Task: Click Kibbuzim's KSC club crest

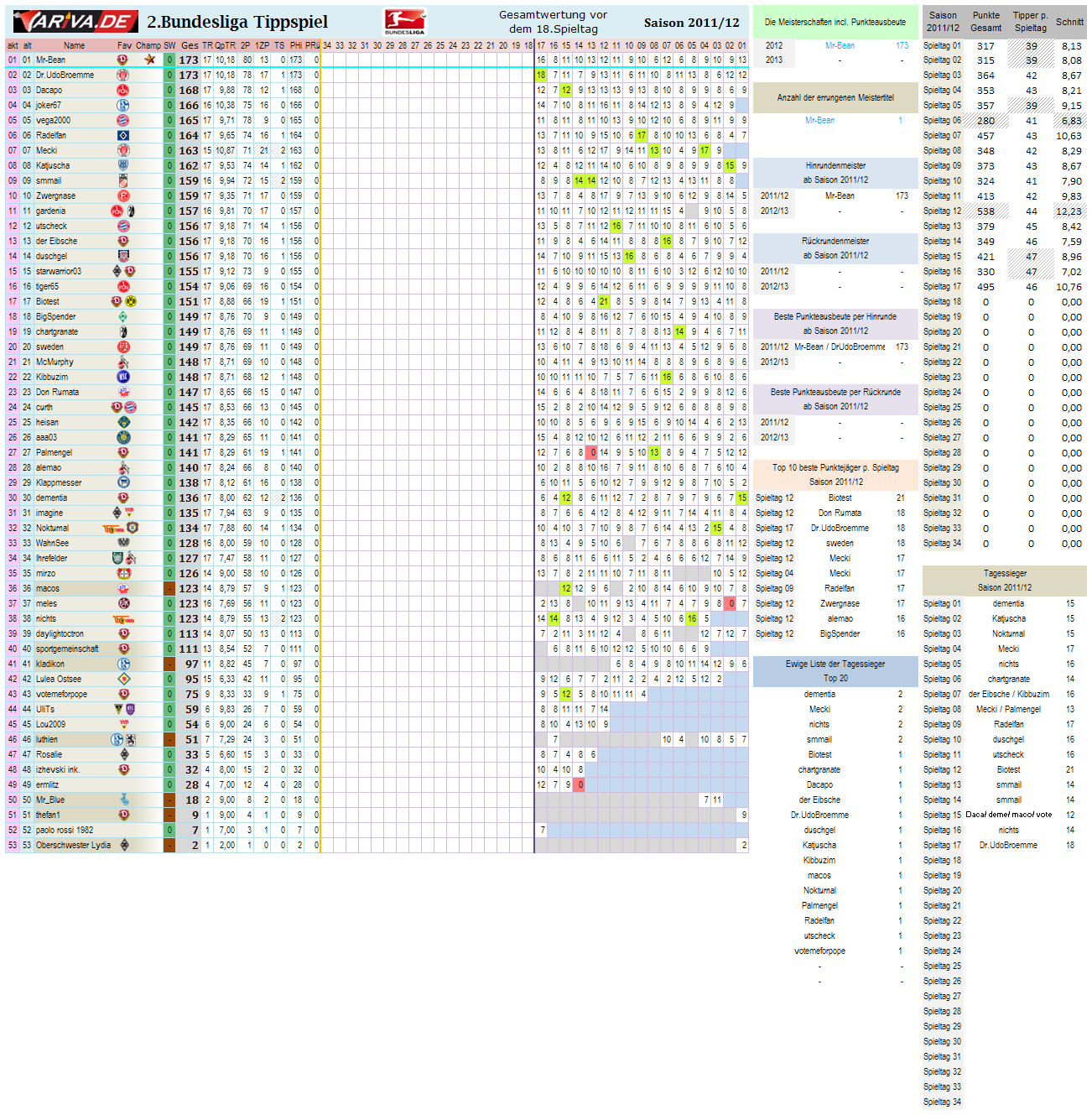Action: coord(123,377)
